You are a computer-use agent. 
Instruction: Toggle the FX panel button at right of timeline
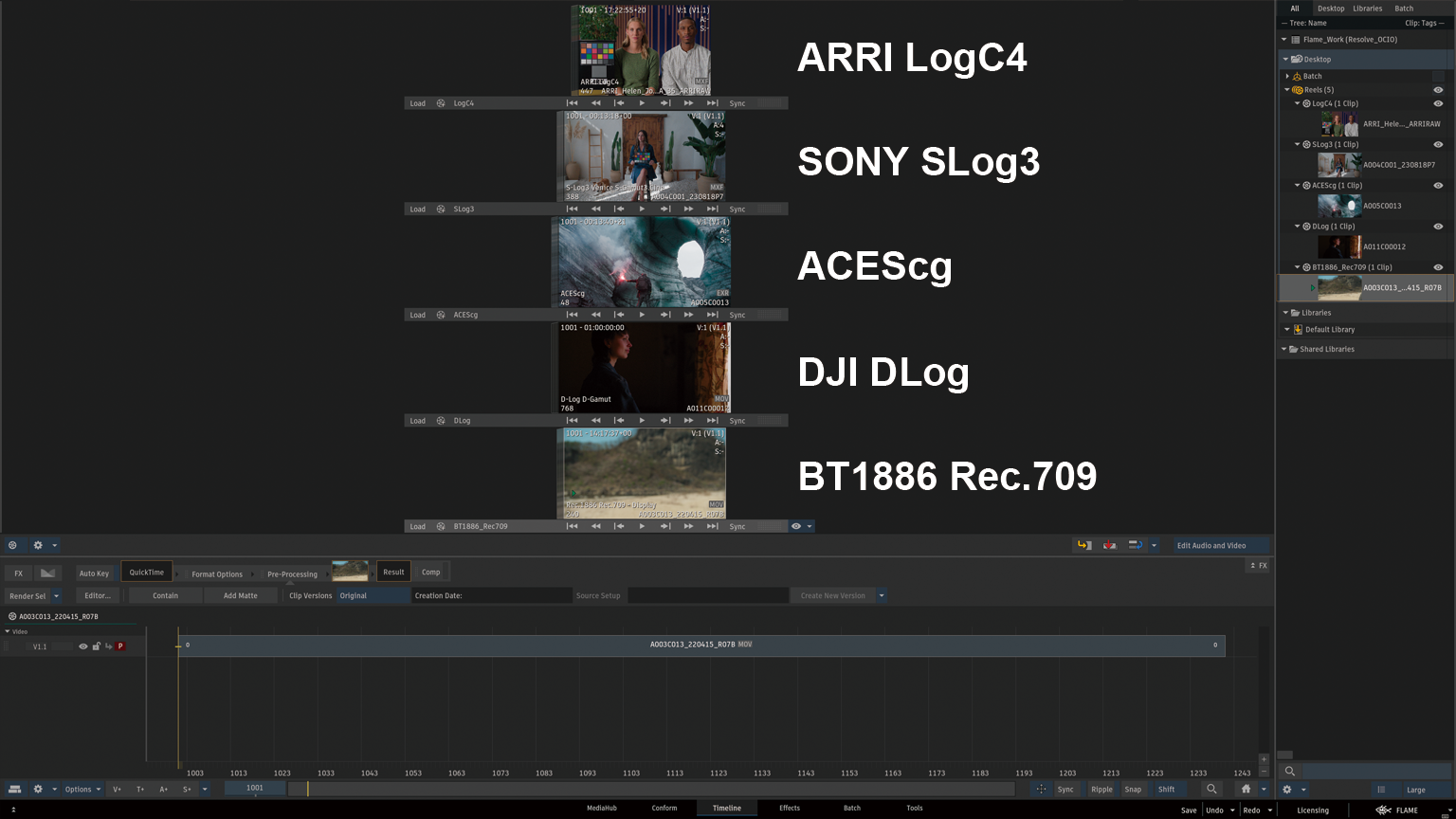(1258, 566)
